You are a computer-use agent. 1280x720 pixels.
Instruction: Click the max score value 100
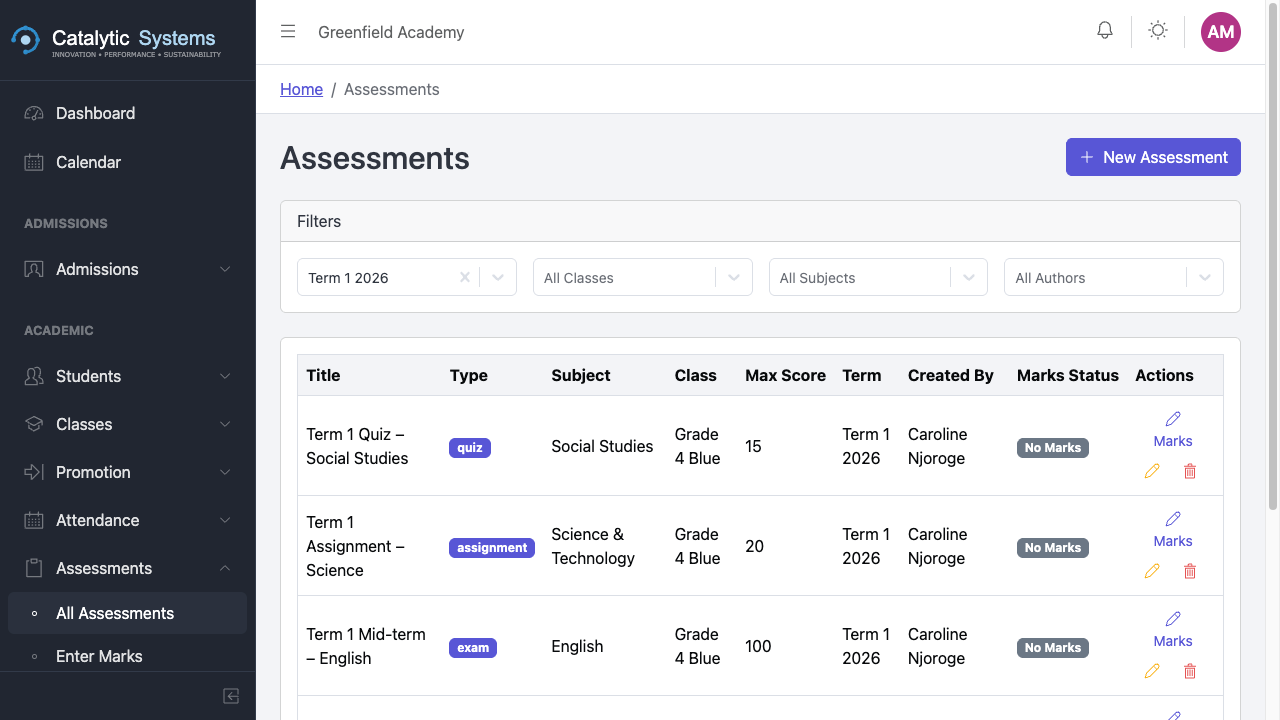coord(758,646)
